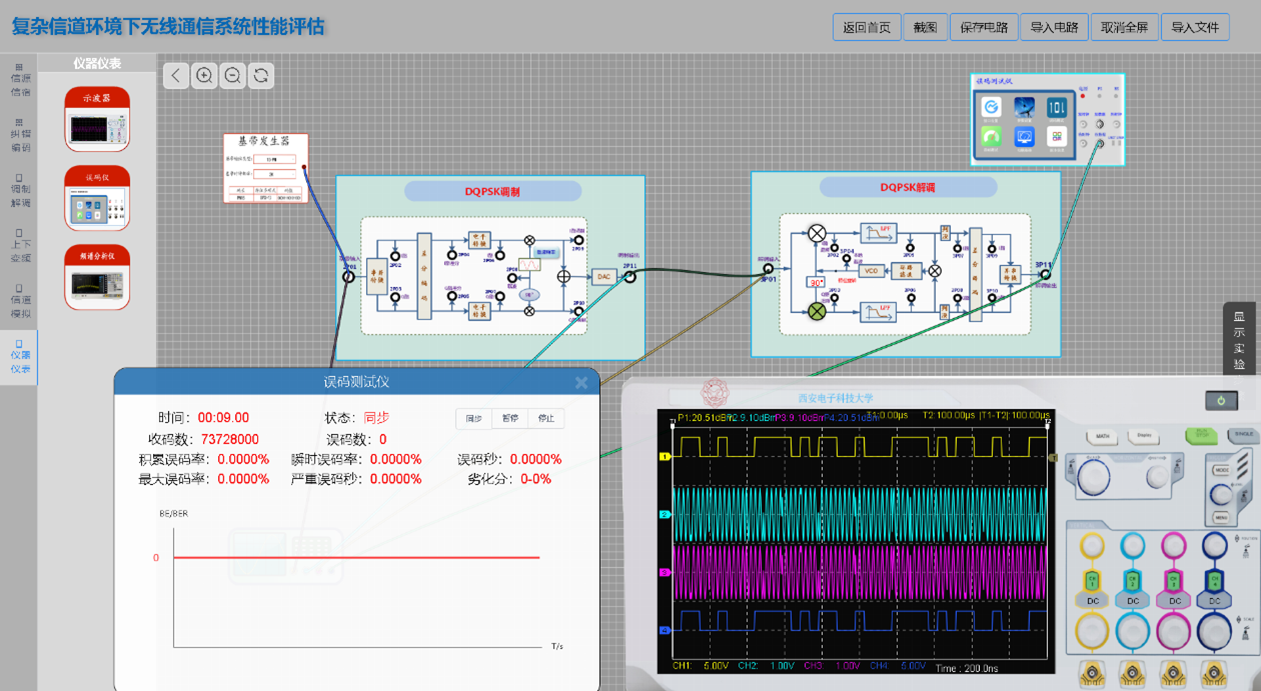Collapse panel with the back arrow icon
Screen dimensions: 1261x691
(176, 76)
